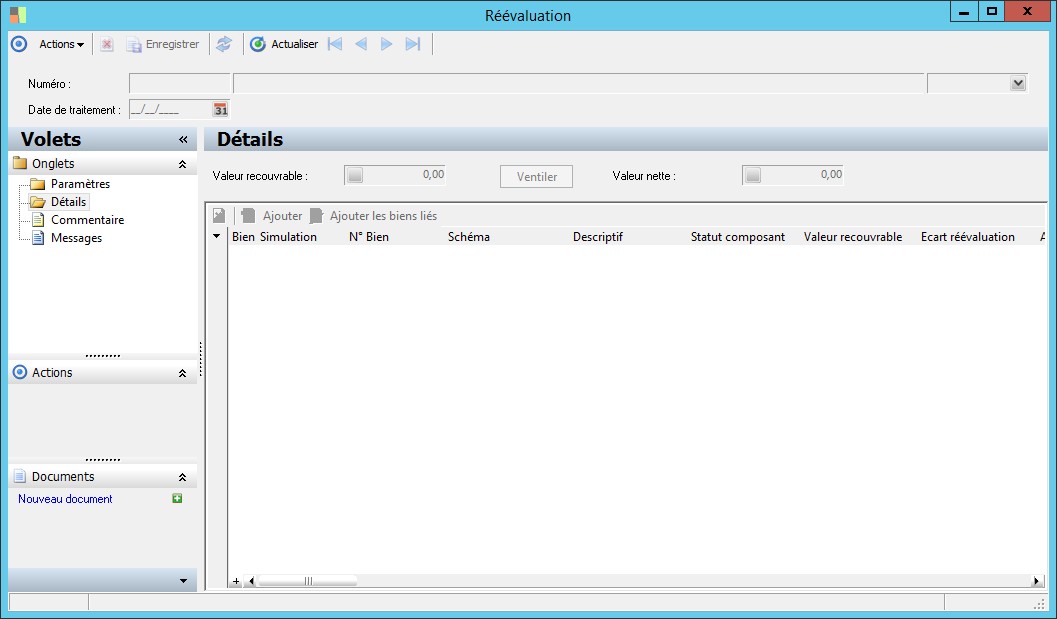Sort by Ecart réévaluation column header

pyautogui.click(x=968, y=237)
